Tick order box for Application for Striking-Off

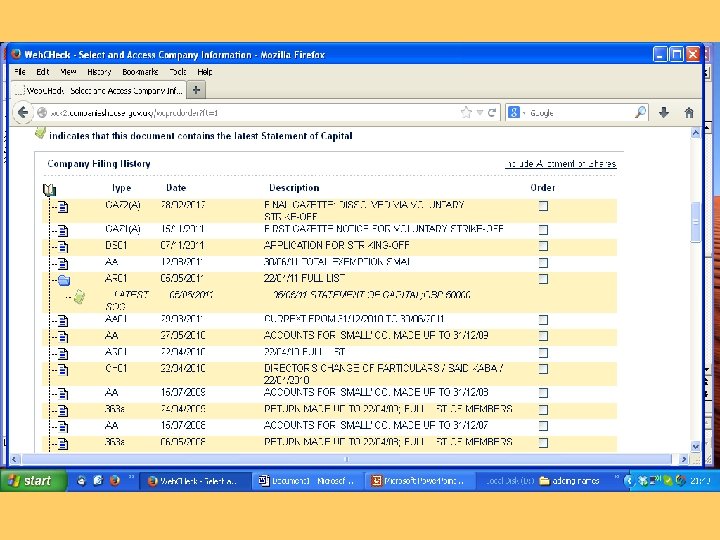pos(543,246)
